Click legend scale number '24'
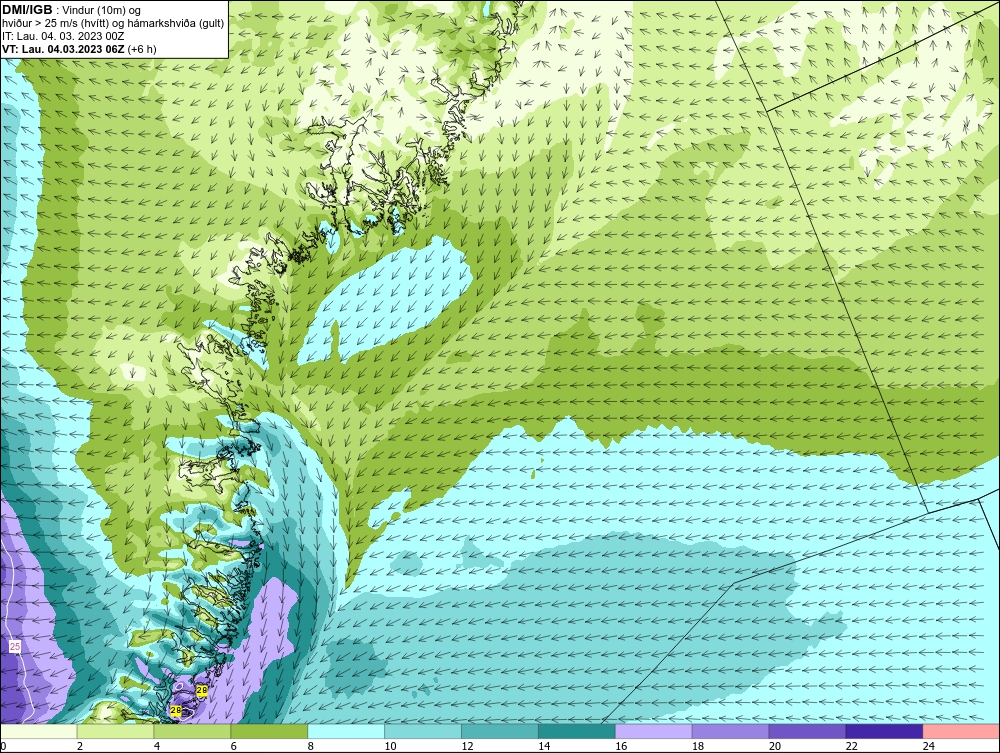Viewport: 1000px width, 753px height. point(928,746)
